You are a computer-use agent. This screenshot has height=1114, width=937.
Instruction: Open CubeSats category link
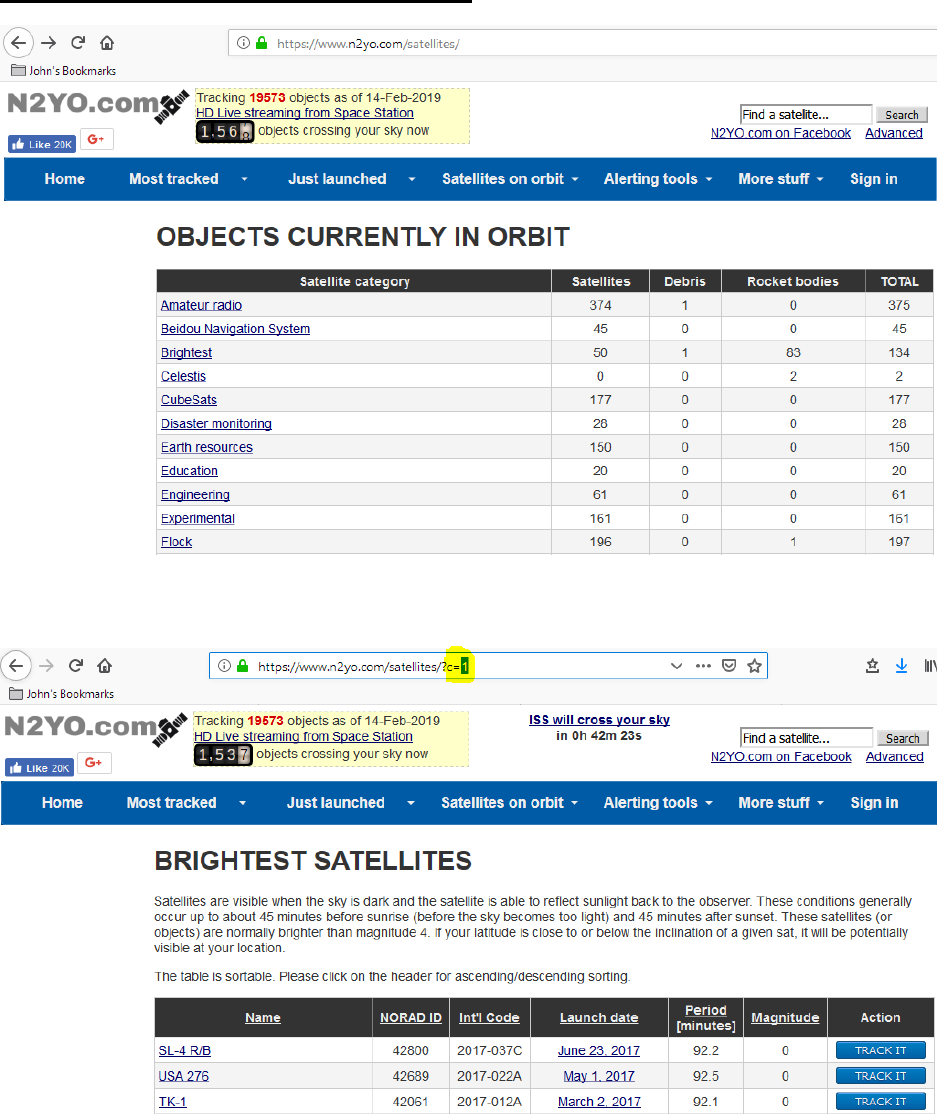click(188, 399)
